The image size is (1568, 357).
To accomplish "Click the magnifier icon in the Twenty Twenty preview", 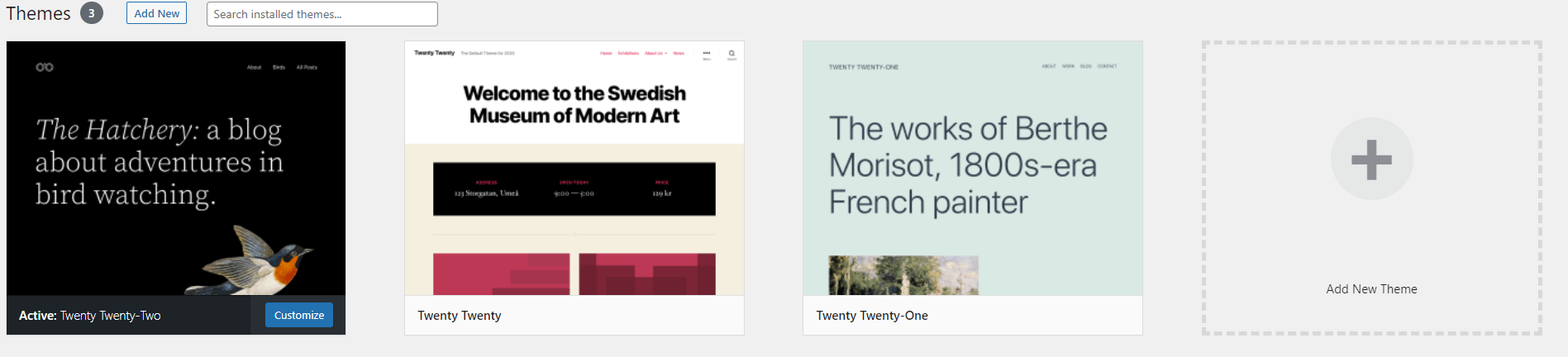I will (x=732, y=54).
